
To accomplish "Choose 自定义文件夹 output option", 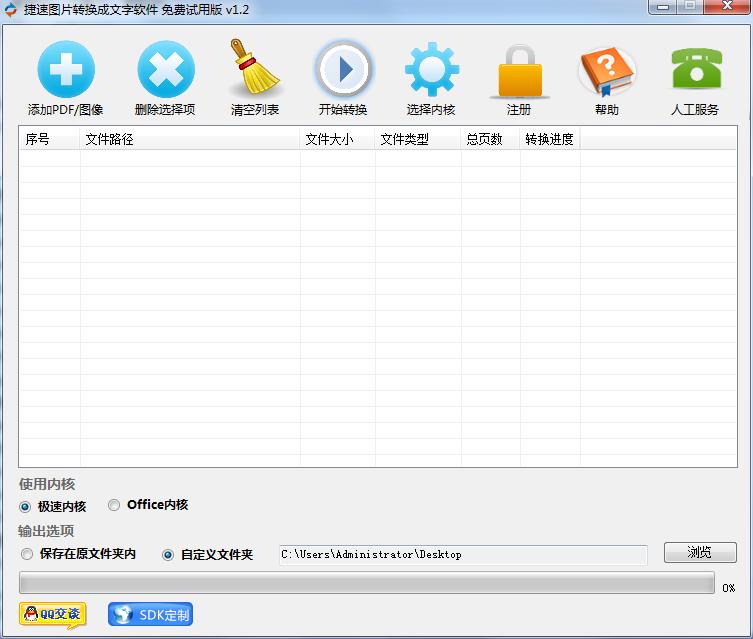I will pyautogui.click(x=168, y=555).
